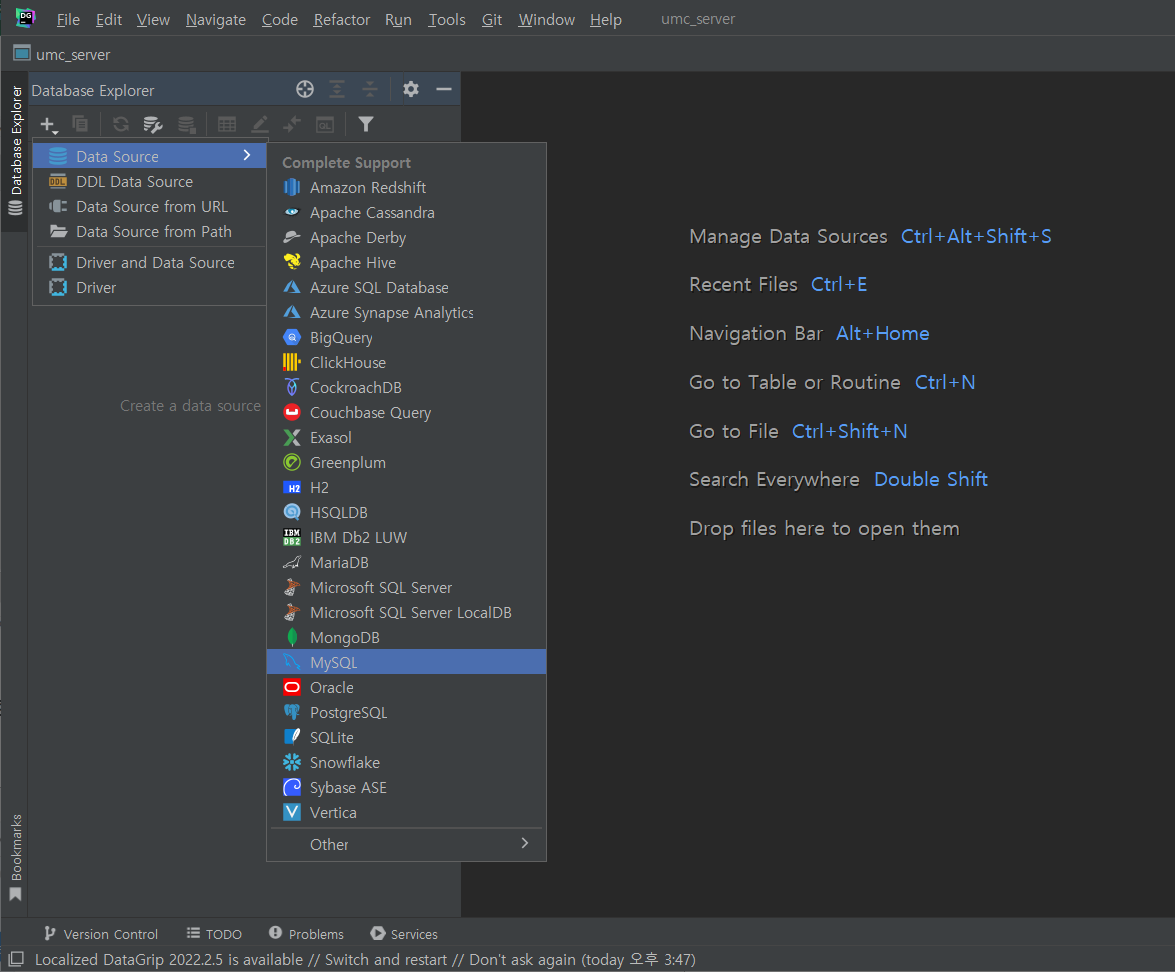Select Driver and Data Source
This screenshot has width=1175, height=972.
coord(150,262)
